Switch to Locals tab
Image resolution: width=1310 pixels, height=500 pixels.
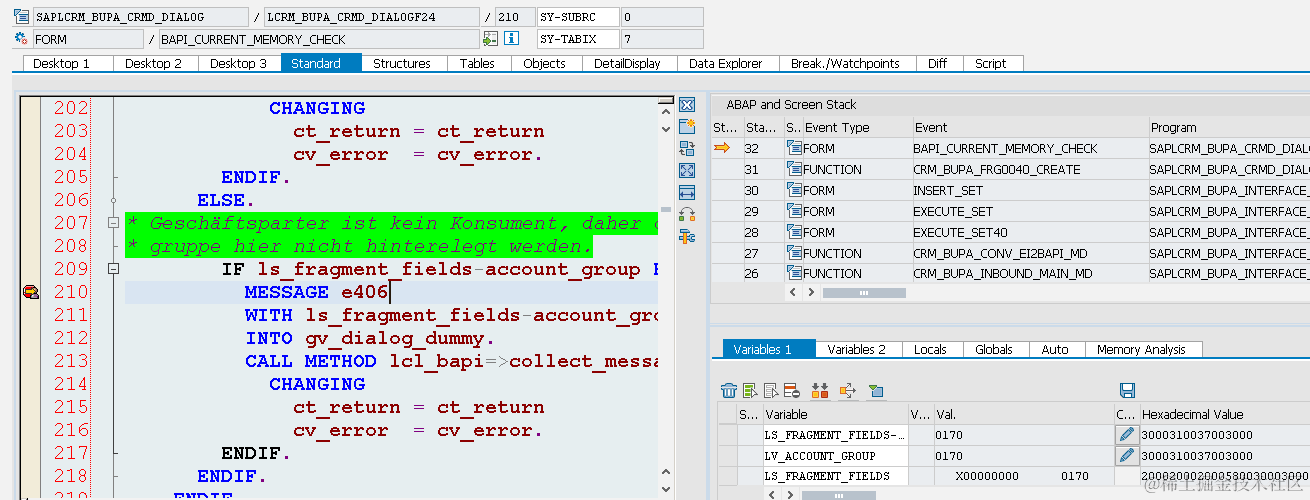pyautogui.click(x=930, y=349)
